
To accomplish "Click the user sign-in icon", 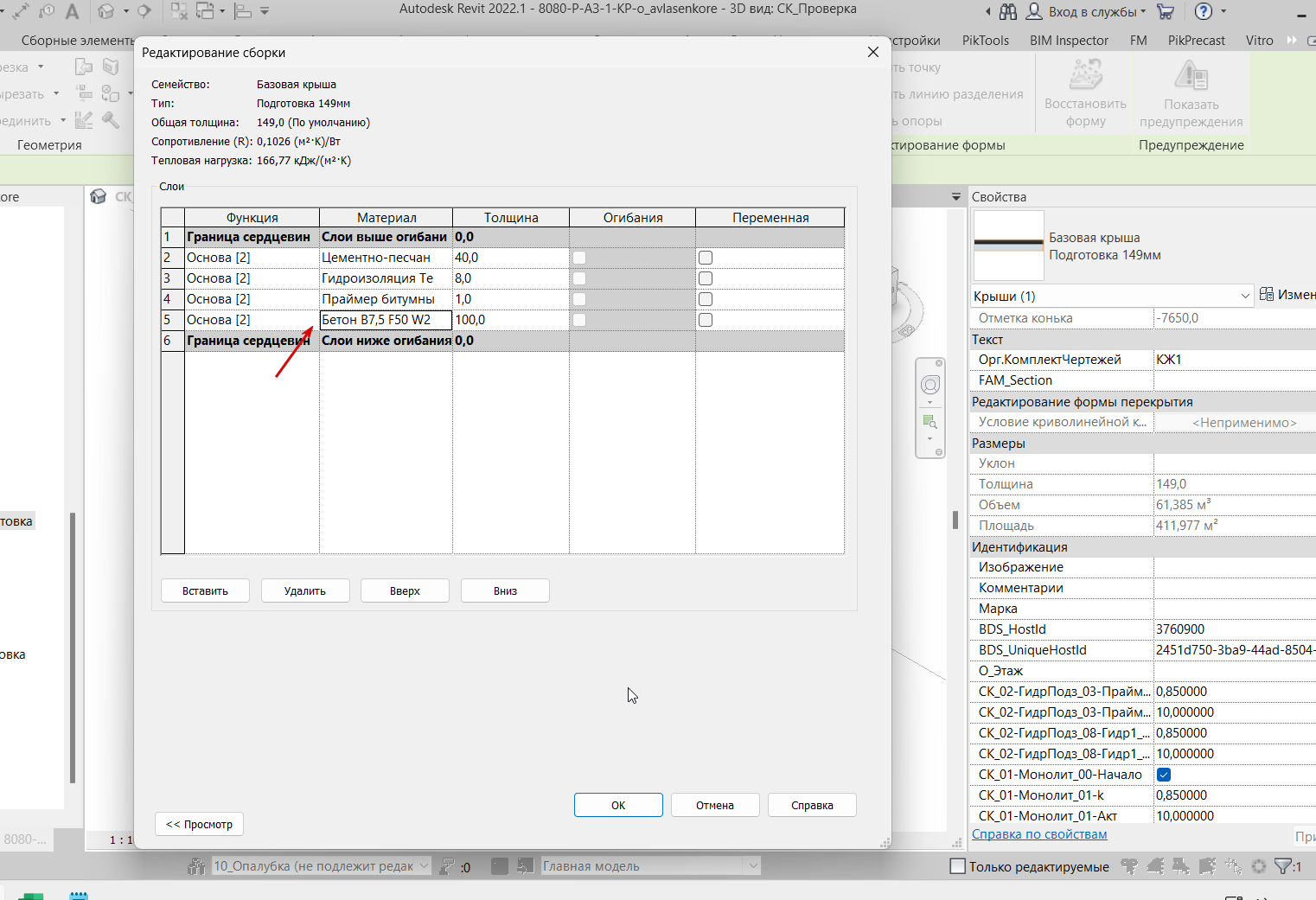I will 1034,11.
